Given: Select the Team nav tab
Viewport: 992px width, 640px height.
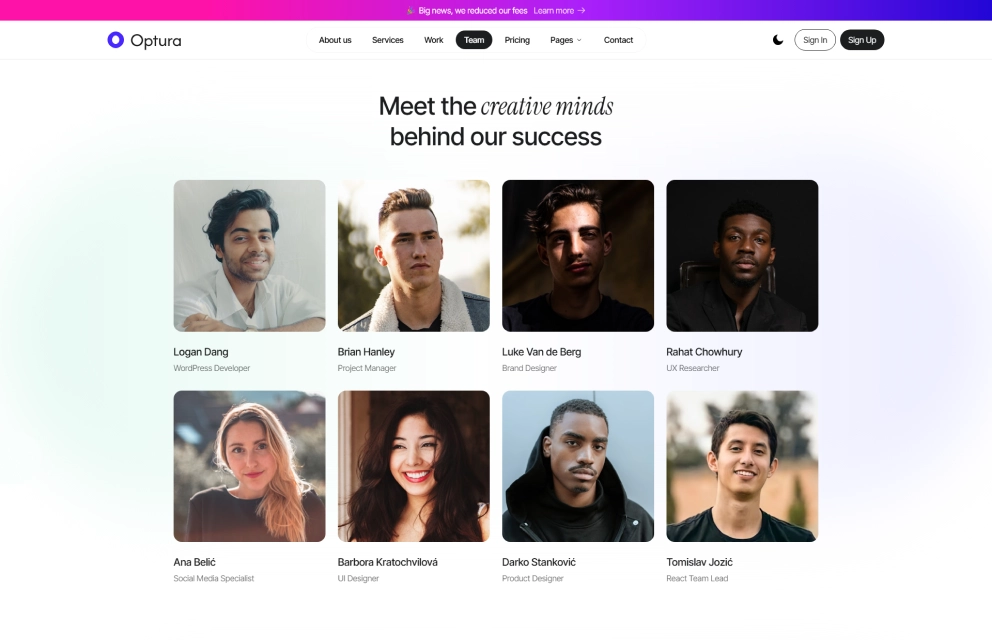Looking at the screenshot, I should pyautogui.click(x=474, y=40).
